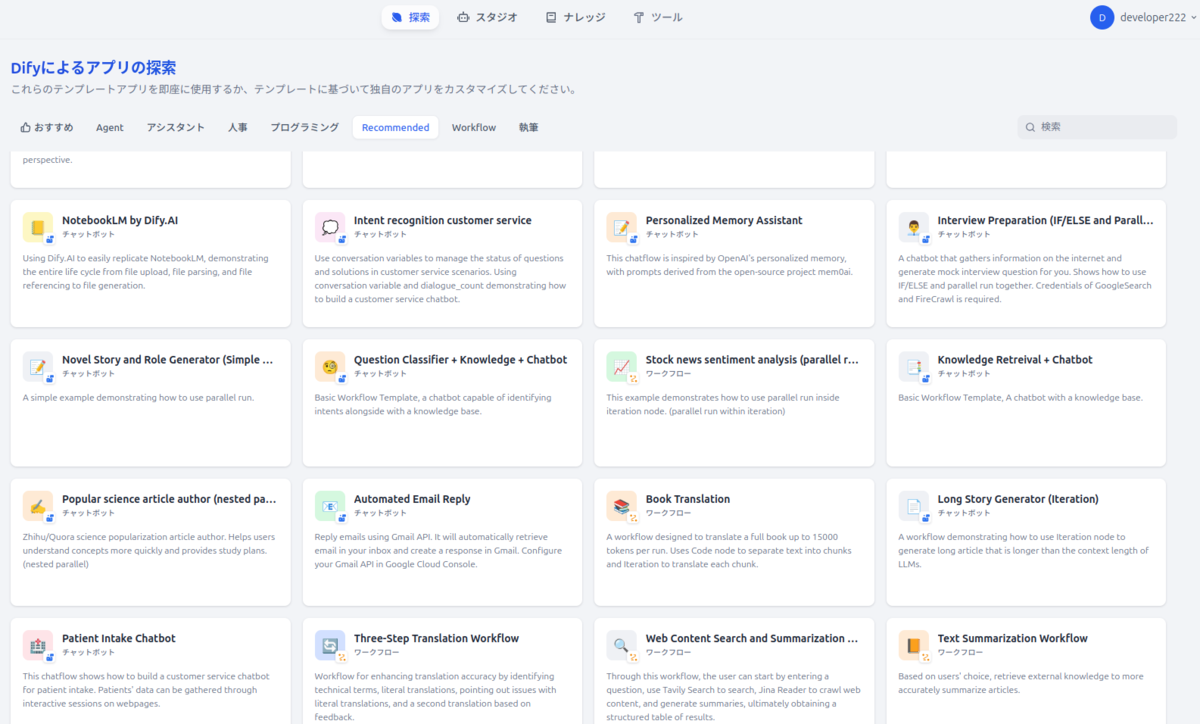
Task: Click the Question Classifier + Knowledge + Chatbot icon
Action: pyautogui.click(x=330, y=366)
